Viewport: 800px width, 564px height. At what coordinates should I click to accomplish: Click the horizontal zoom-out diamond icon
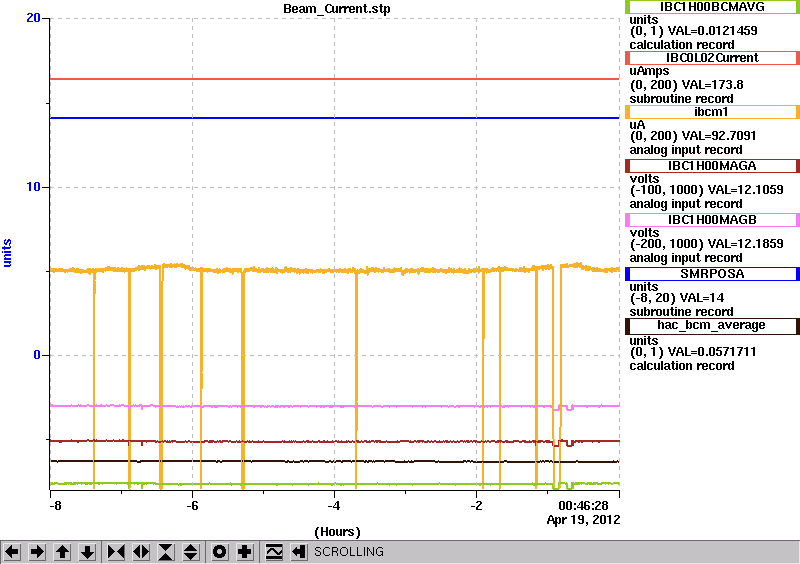pos(141,552)
